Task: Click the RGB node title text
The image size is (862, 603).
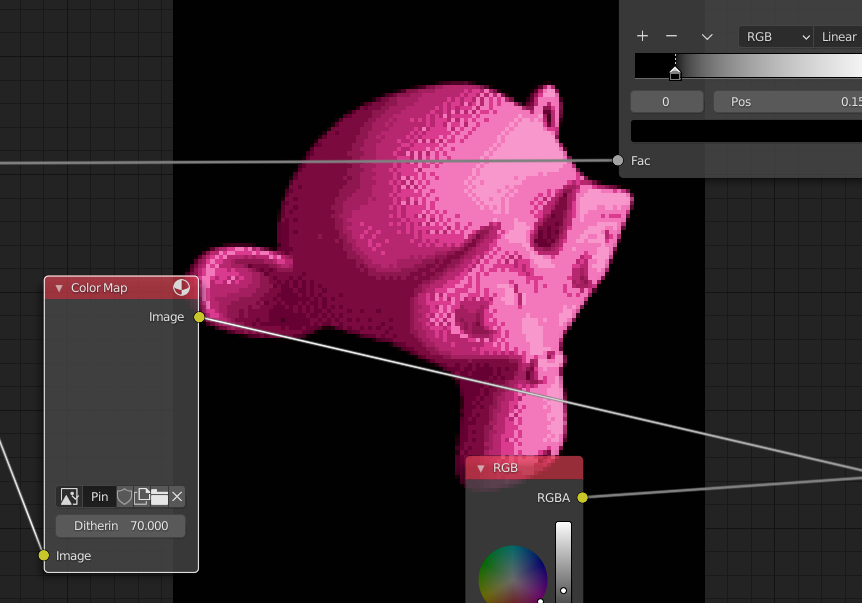Action: coord(505,468)
